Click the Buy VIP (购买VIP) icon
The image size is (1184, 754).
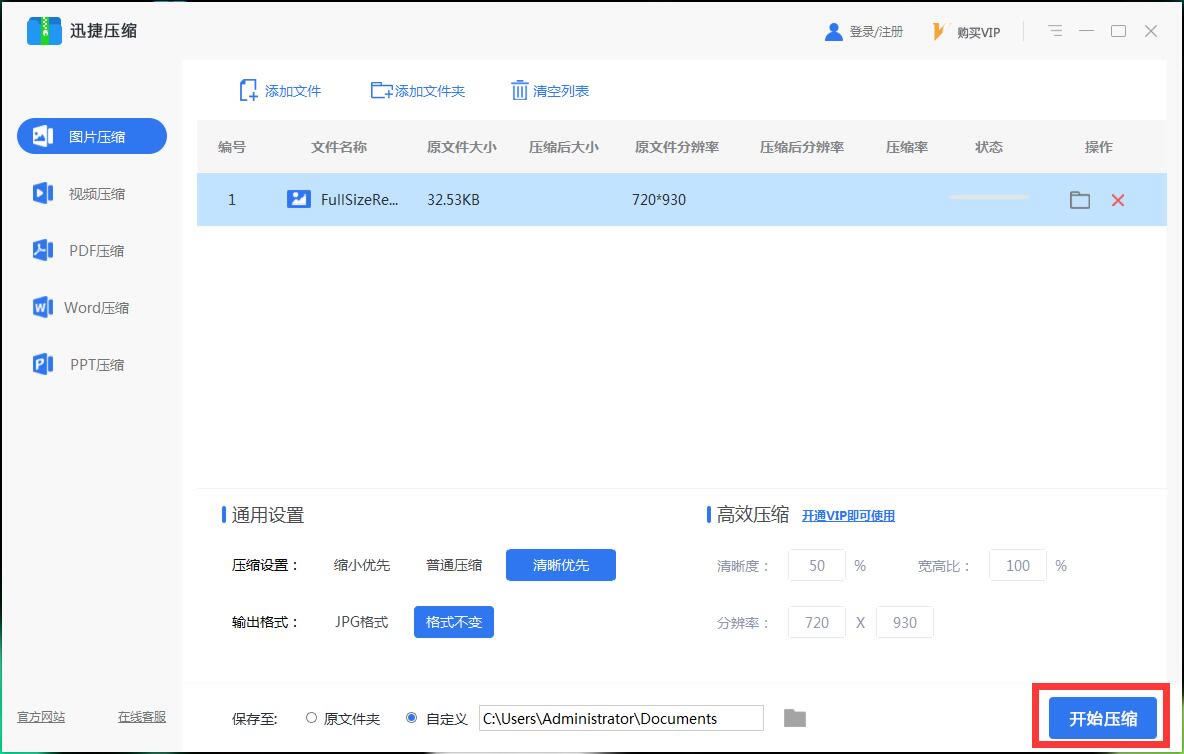(x=939, y=32)
